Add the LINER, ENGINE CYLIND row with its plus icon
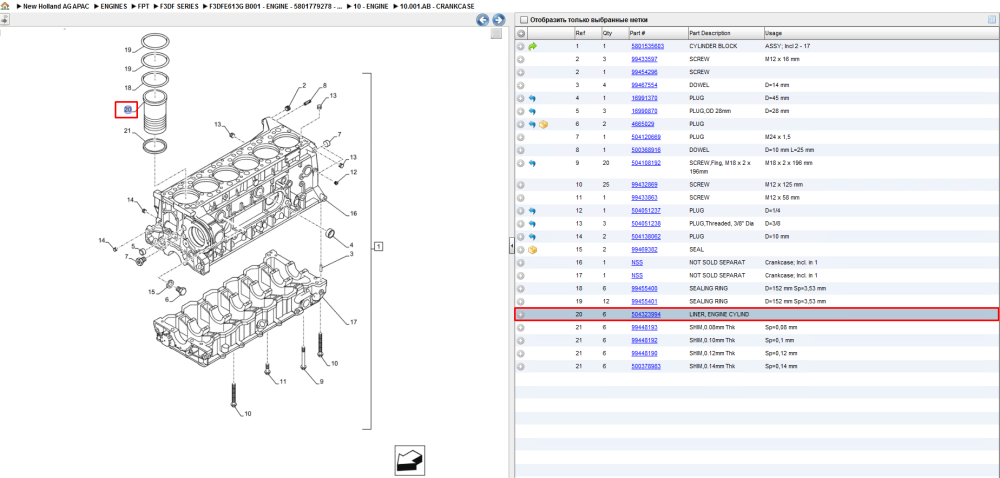Screen dimensions: 1000x478 pyautogui.click(x=521, y=315)
